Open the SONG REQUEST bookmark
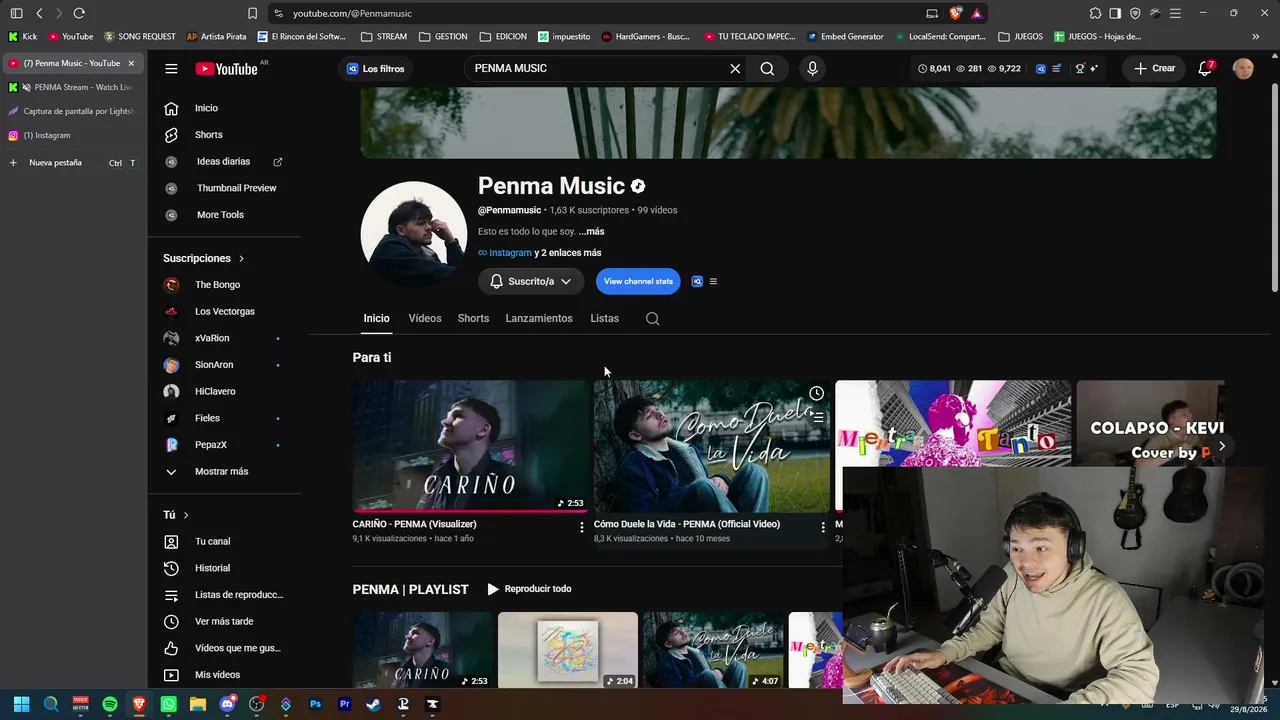Viewport: 1280px width, 720px height. click(x=140, y=37)
